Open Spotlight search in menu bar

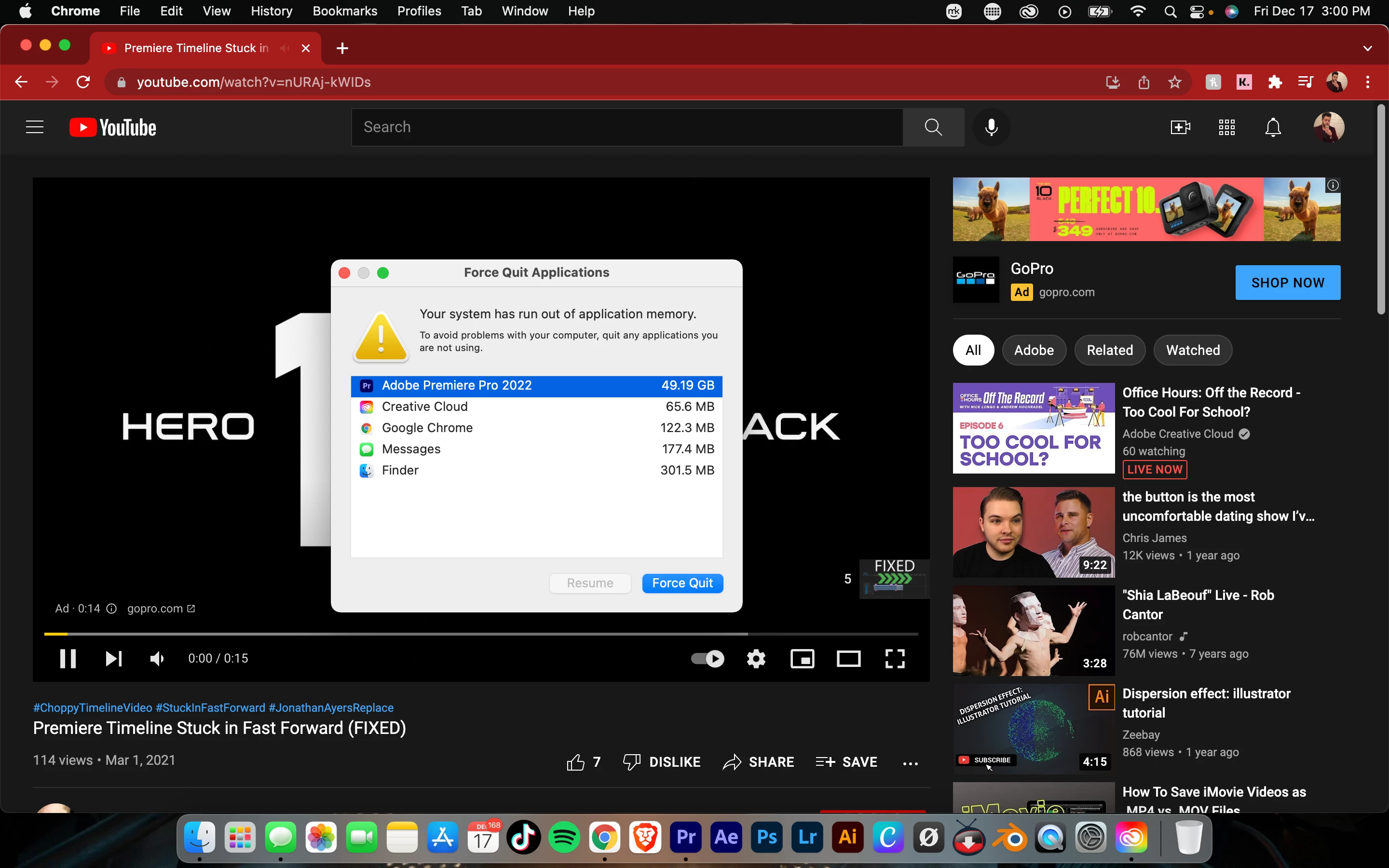click(1171, 12)
